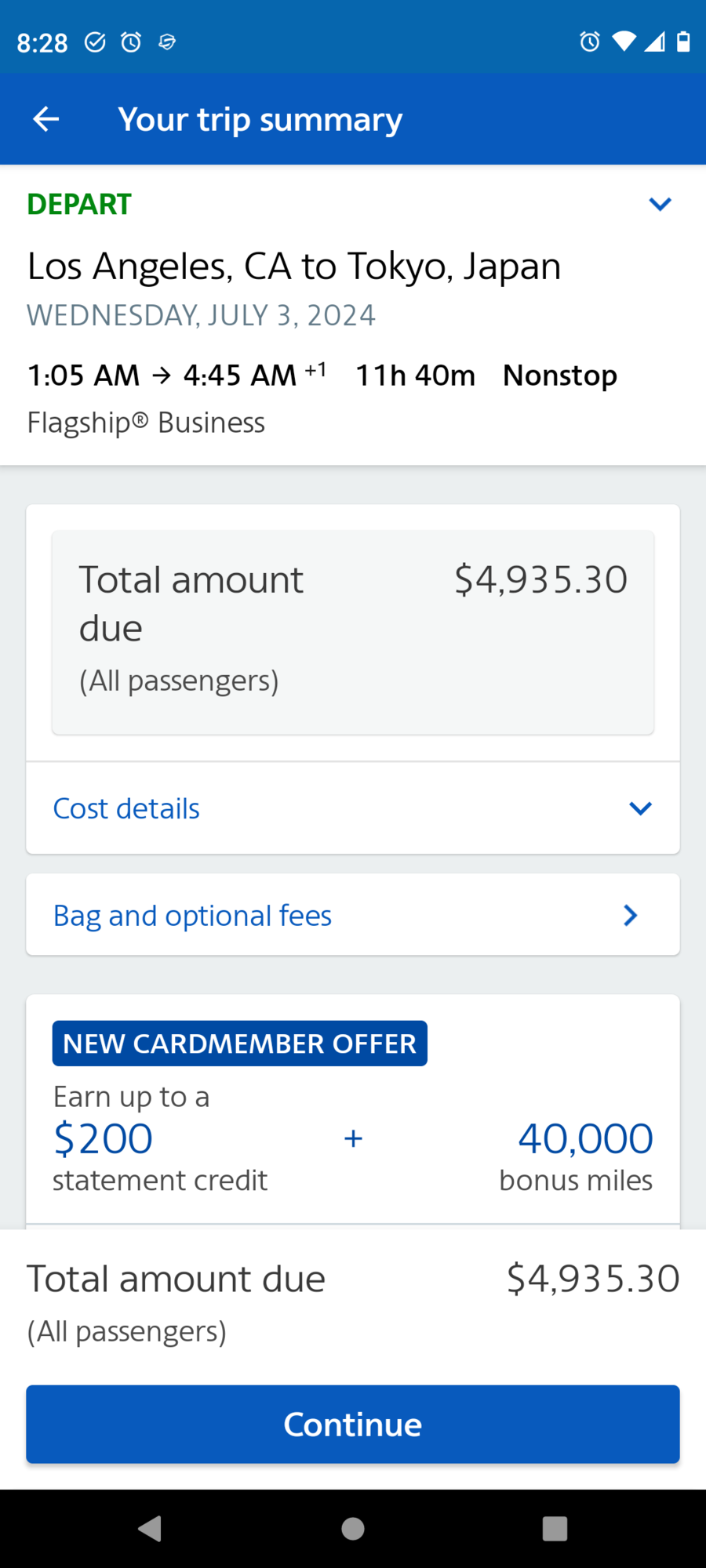
Task: Tap the cellular signal icon
Action: point(654,42)
